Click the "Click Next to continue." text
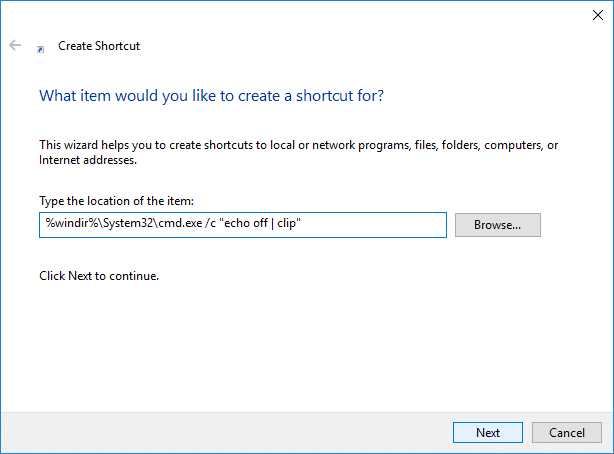Viewport: 614px width, 454px height. tap(99, 275)
